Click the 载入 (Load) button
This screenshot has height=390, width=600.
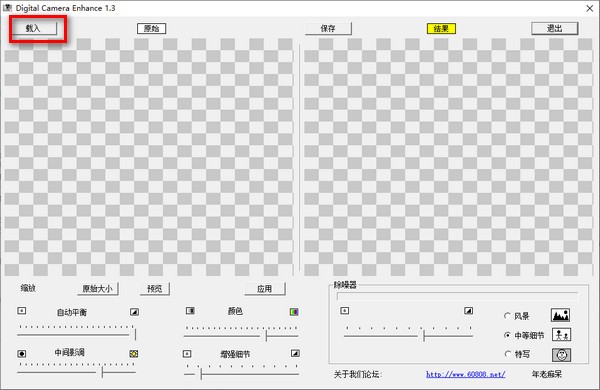34,28
